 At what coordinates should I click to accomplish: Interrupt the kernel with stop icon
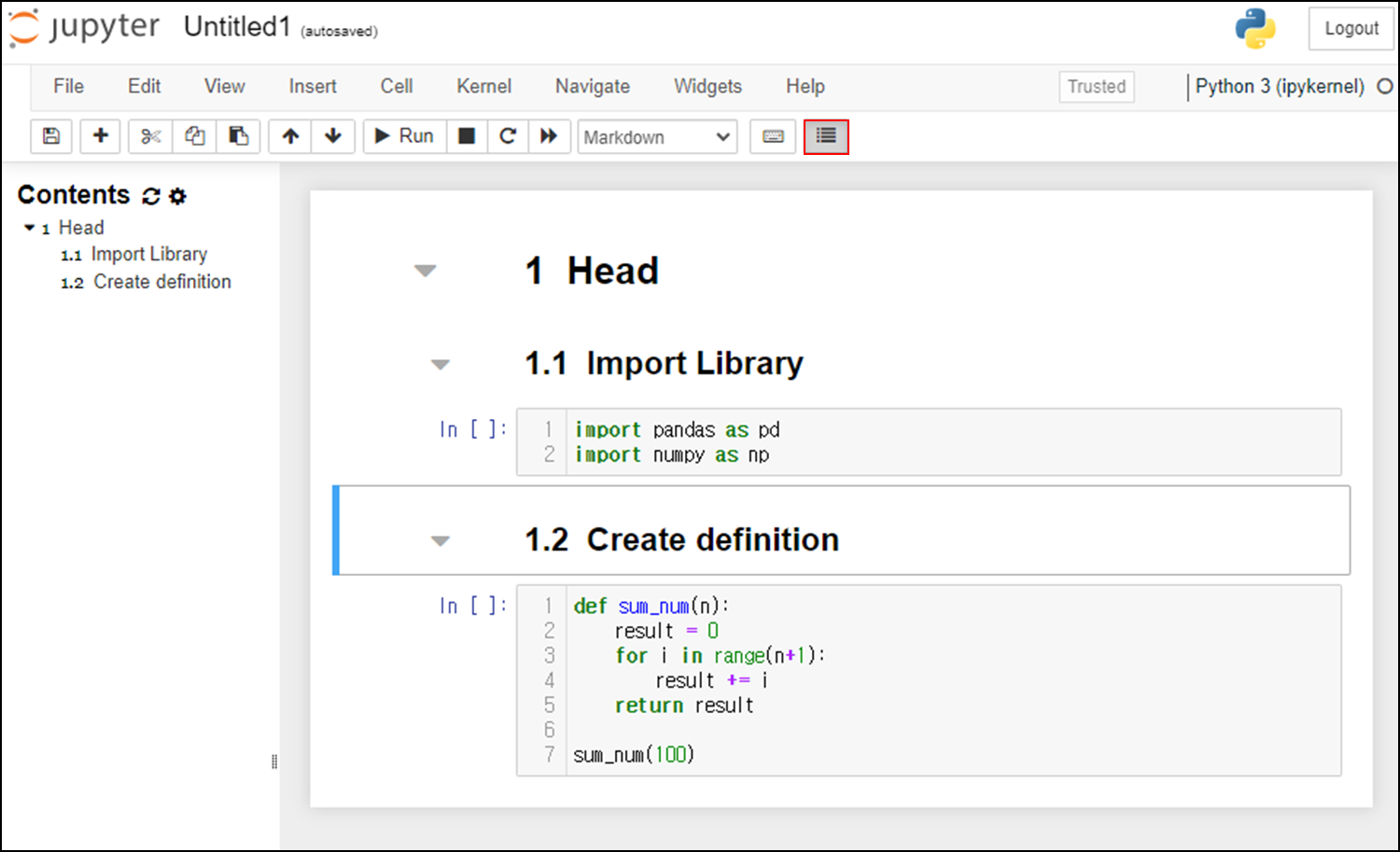click(467, 136)
